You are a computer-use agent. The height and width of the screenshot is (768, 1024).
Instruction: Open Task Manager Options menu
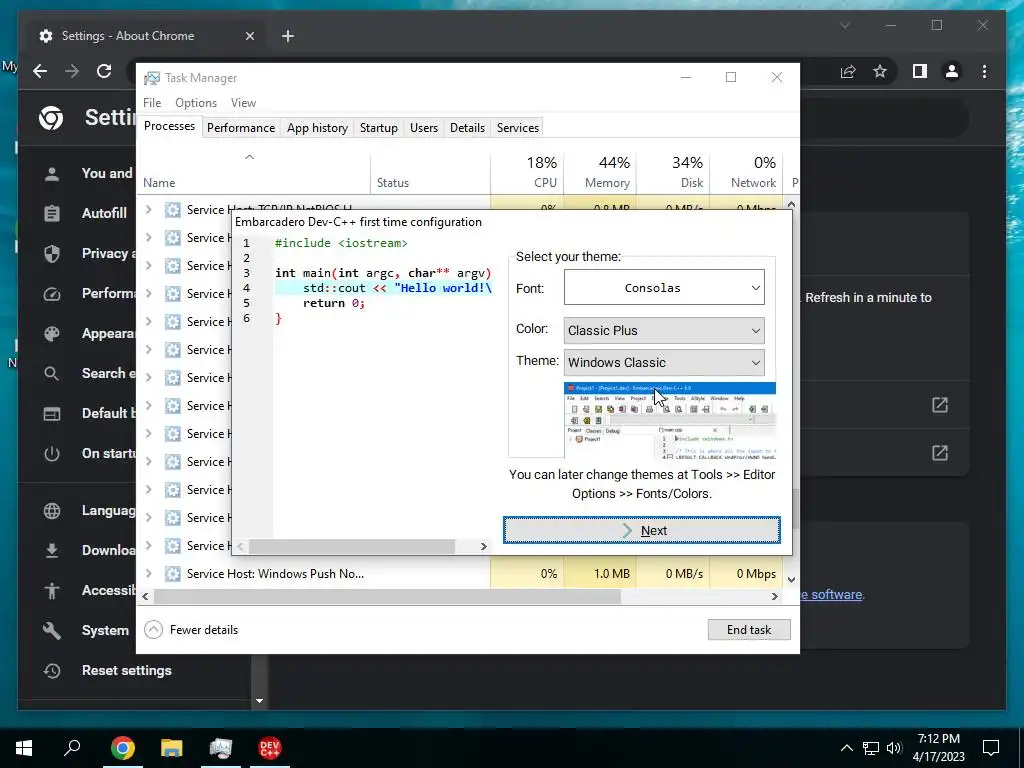point(196,103)
